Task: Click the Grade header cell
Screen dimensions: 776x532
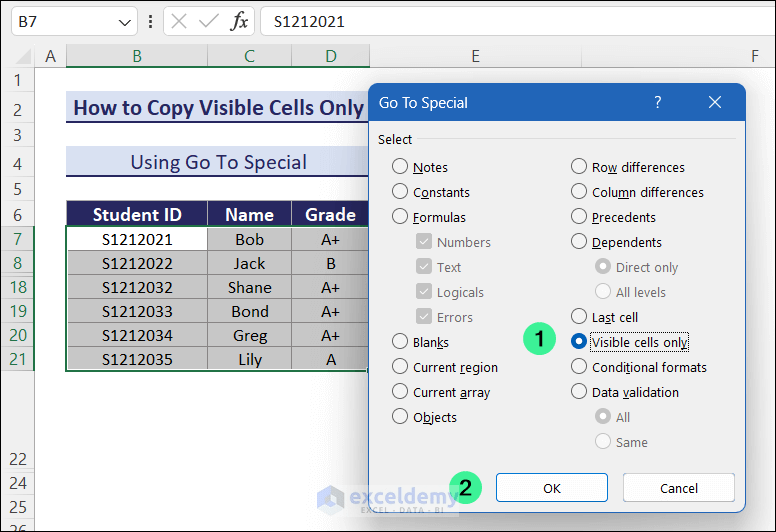Action: click(330, 214)
